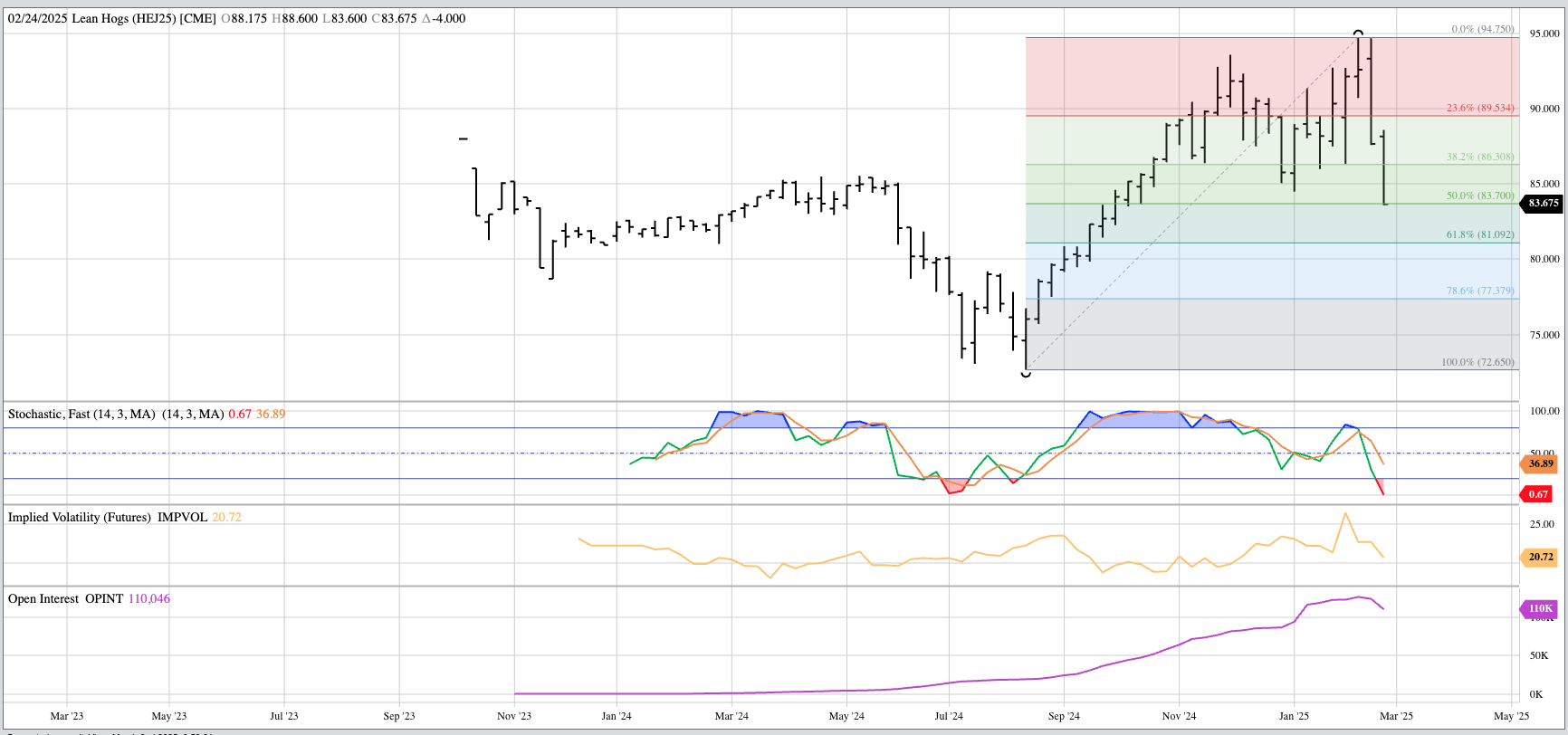Click the Open Interest OPINT indicator label
This screenshot has width=1568, height=735.
pyautogui.click(x=65, y=598)
